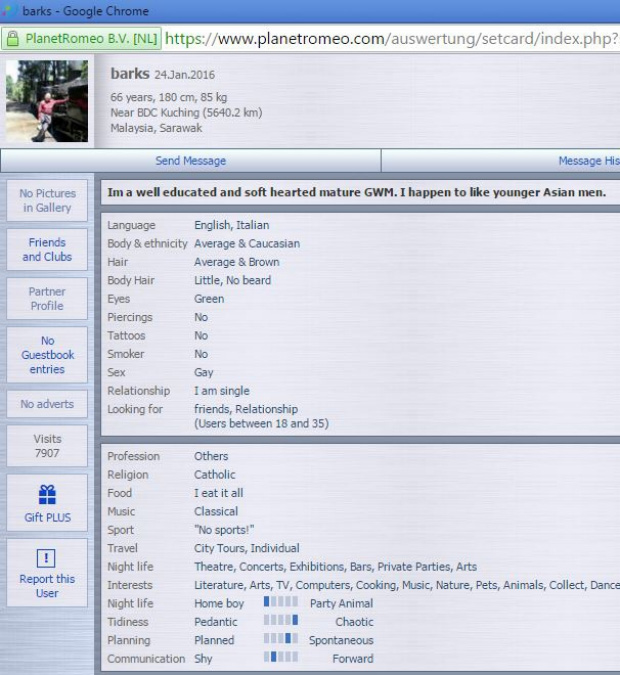Click the Send Message button

[x=190, y=161]
